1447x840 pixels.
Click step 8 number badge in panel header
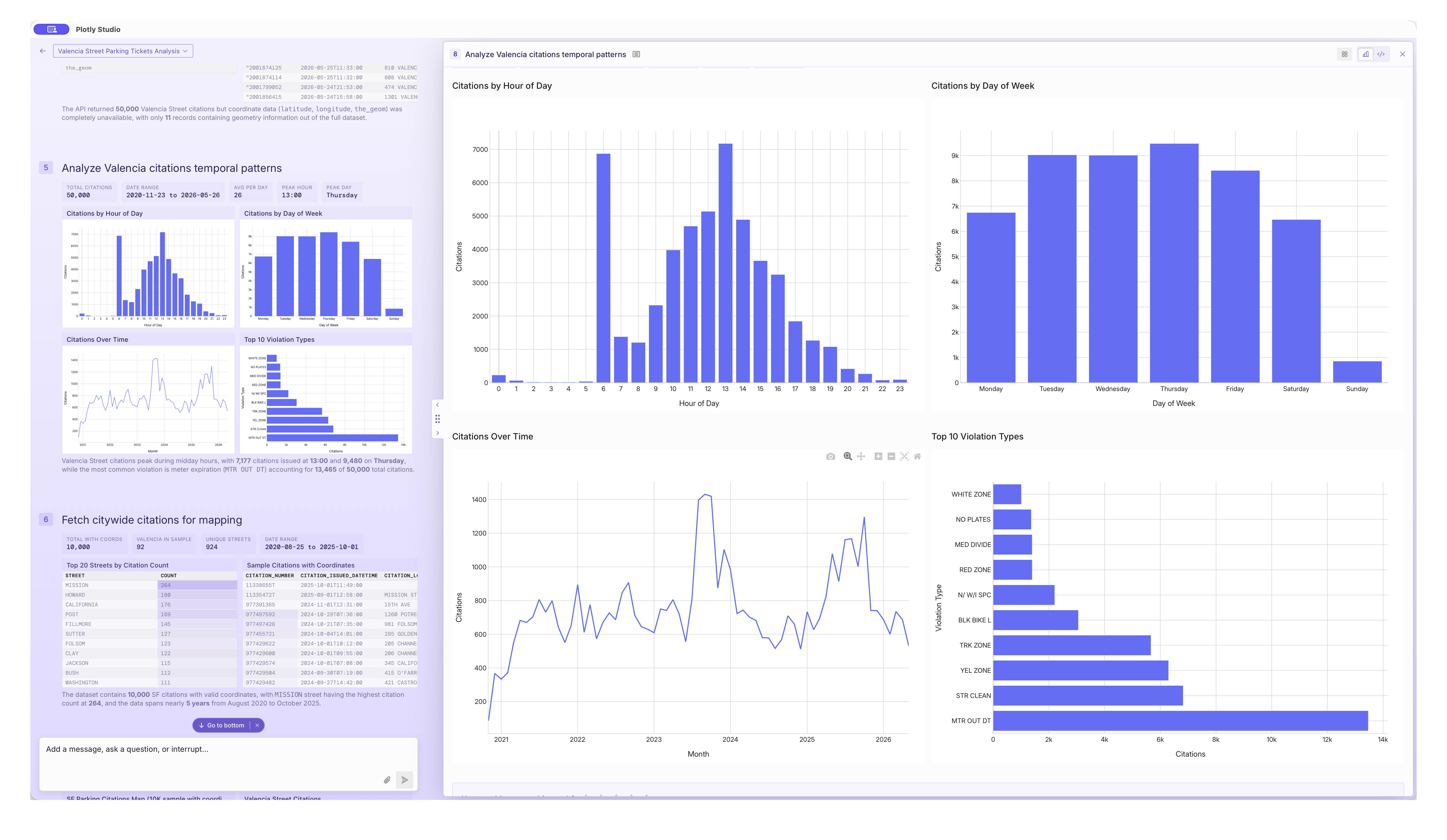point(455,54)
